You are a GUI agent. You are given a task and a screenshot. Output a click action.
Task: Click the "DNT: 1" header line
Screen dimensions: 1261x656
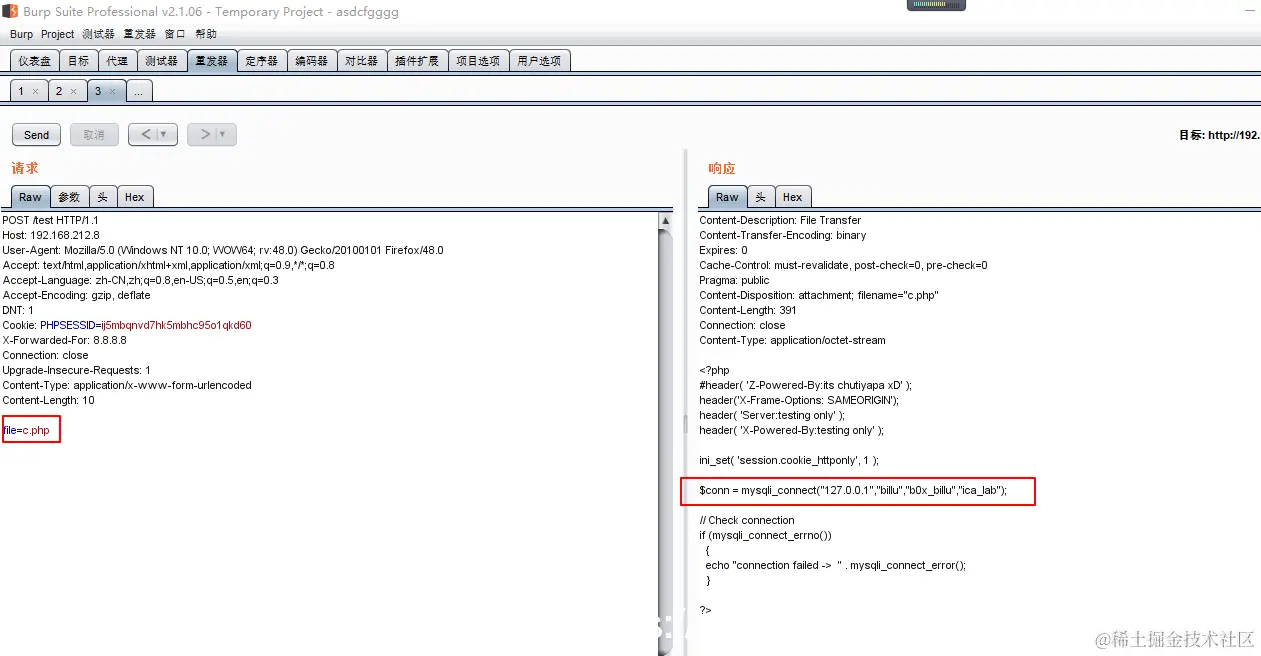click(x=18, y=310)
